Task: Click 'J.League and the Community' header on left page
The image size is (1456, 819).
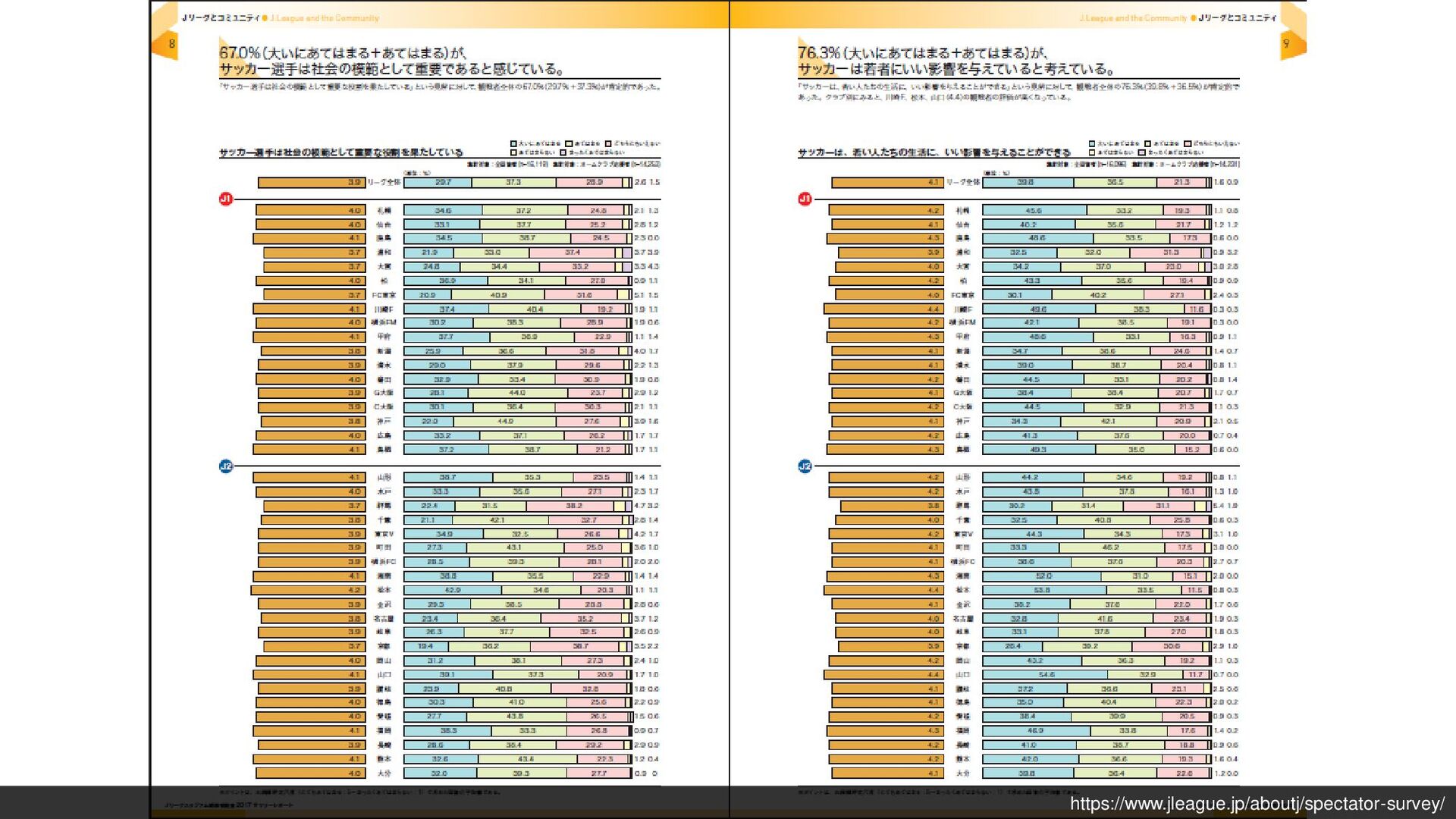Action: (x=325, y=18)
